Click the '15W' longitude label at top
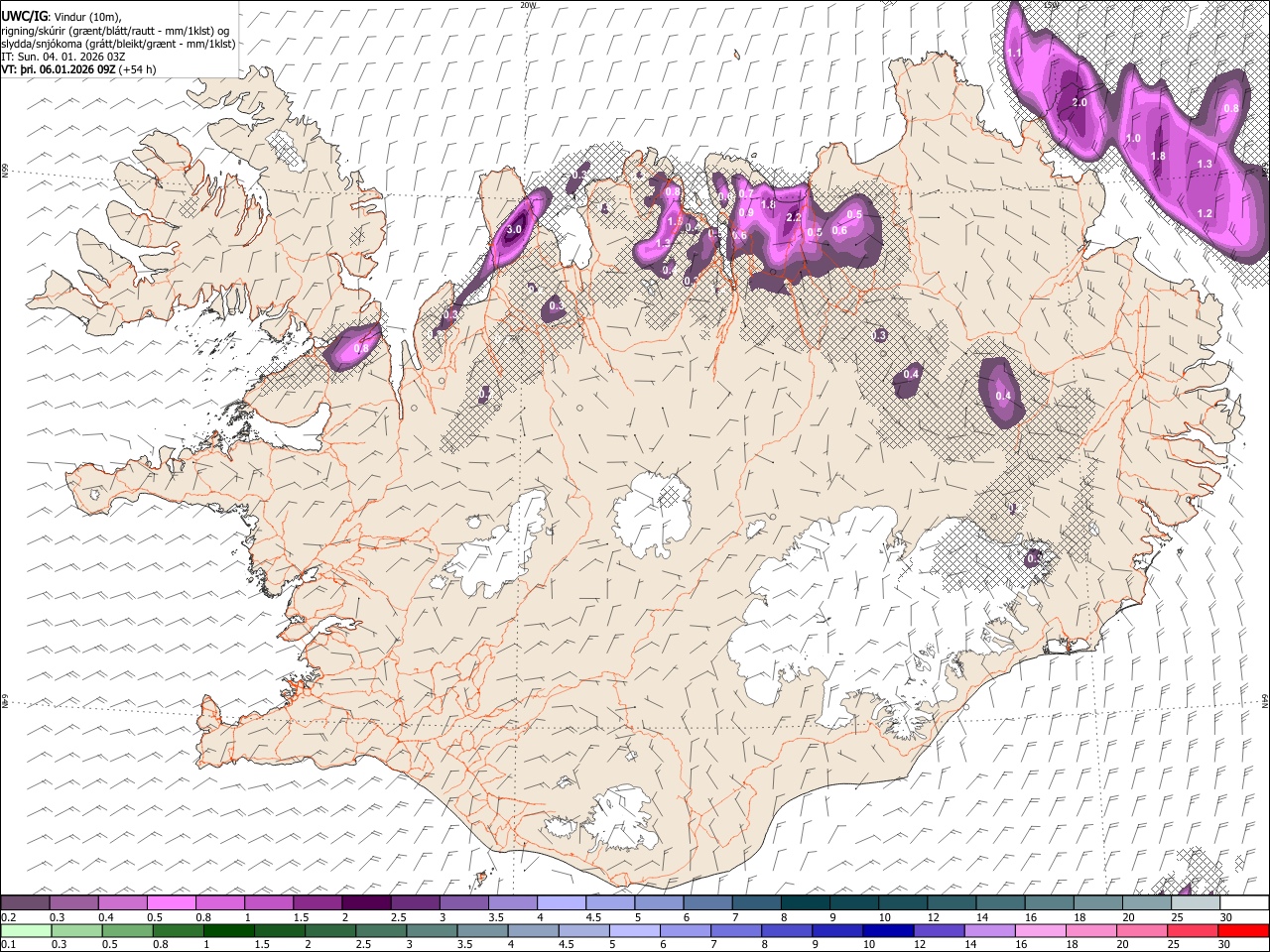 tap(1051, 5)
